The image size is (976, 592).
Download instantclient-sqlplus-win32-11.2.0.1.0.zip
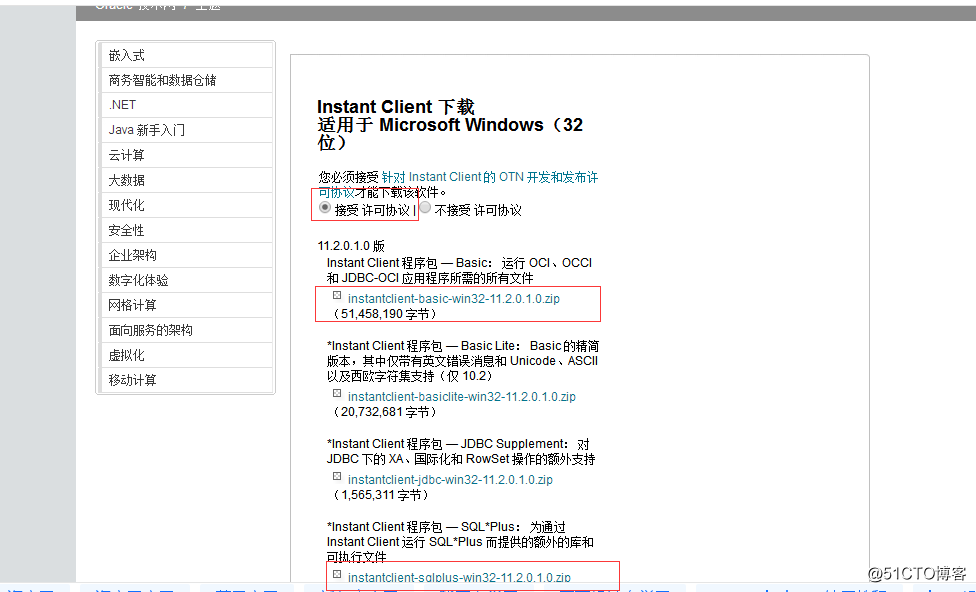click(459, 577)
